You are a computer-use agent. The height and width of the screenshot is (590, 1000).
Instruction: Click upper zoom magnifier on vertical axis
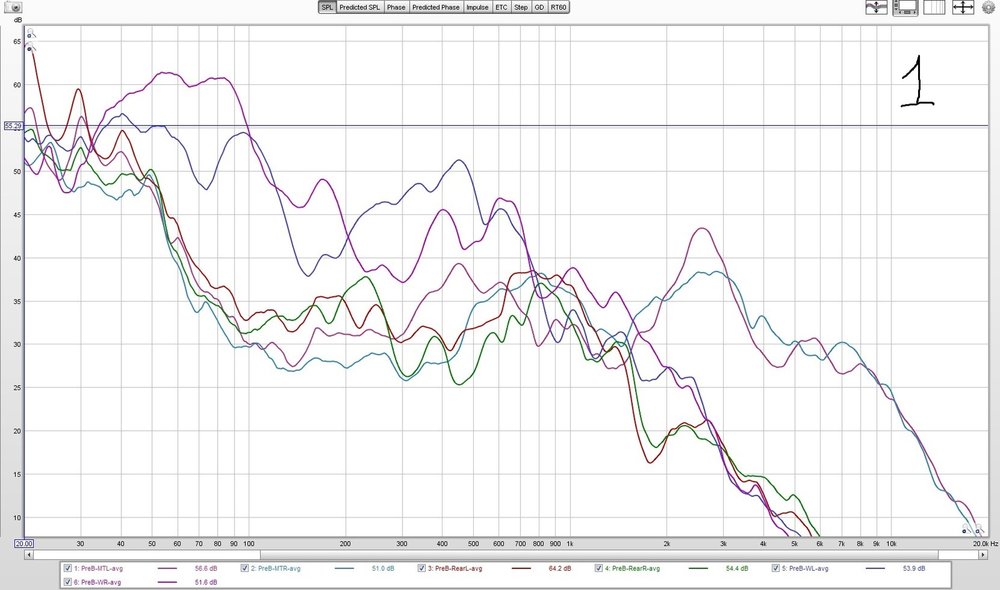pos(31,34)
